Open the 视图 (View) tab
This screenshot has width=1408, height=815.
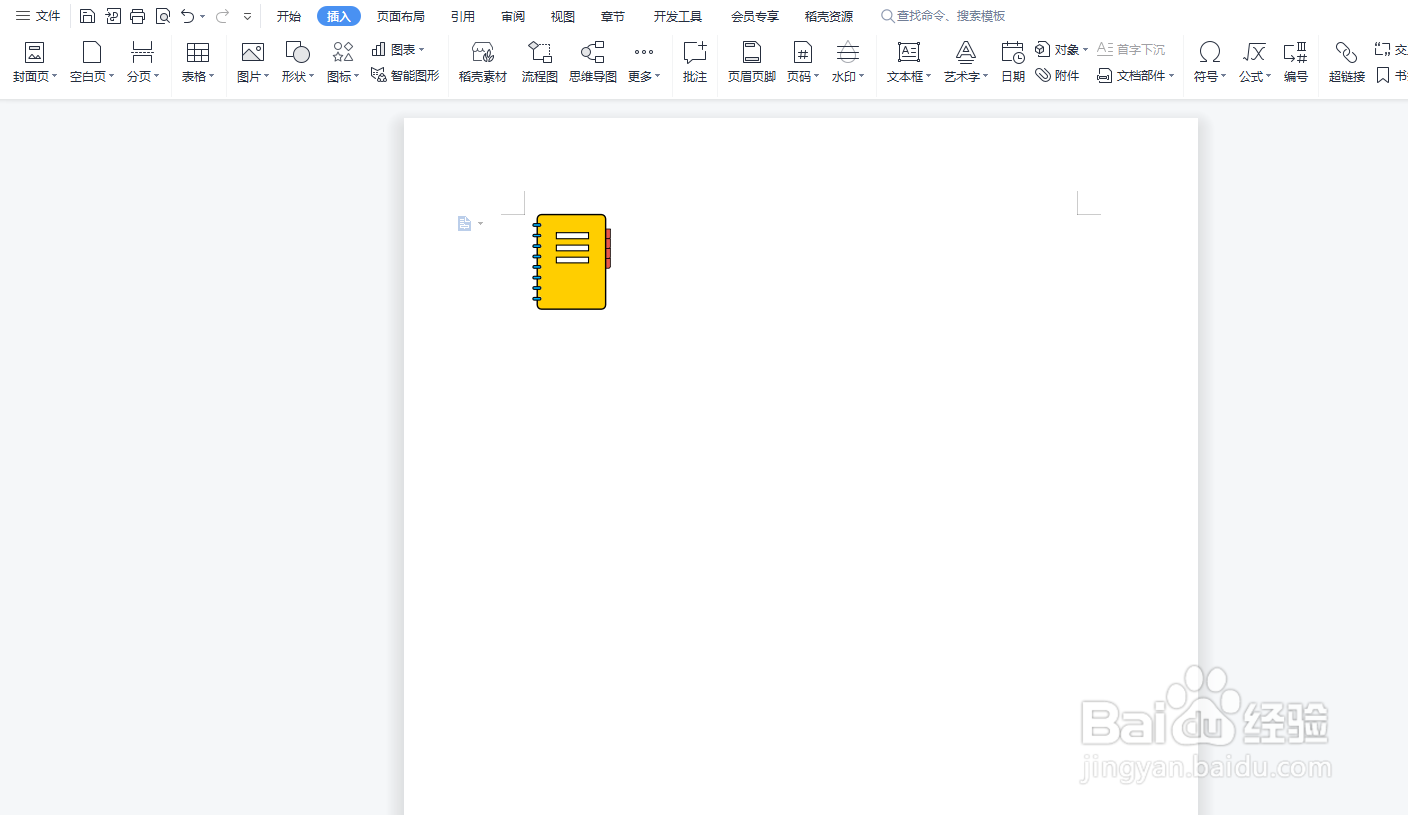coord(563,16)
